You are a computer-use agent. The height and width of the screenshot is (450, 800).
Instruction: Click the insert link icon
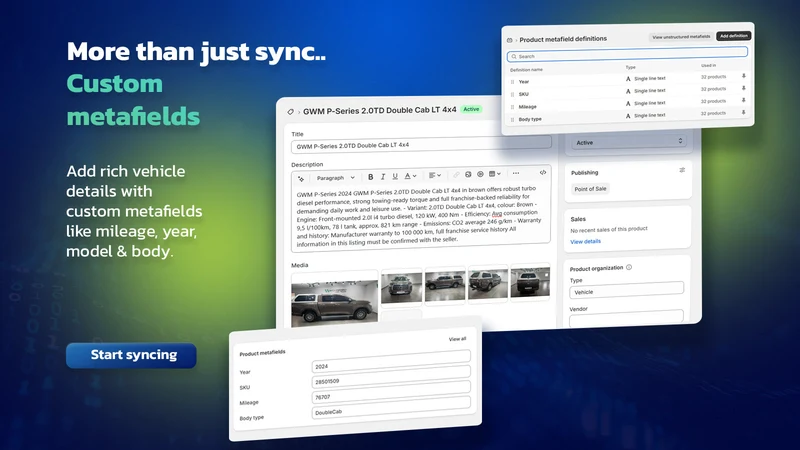pos(456,174)
